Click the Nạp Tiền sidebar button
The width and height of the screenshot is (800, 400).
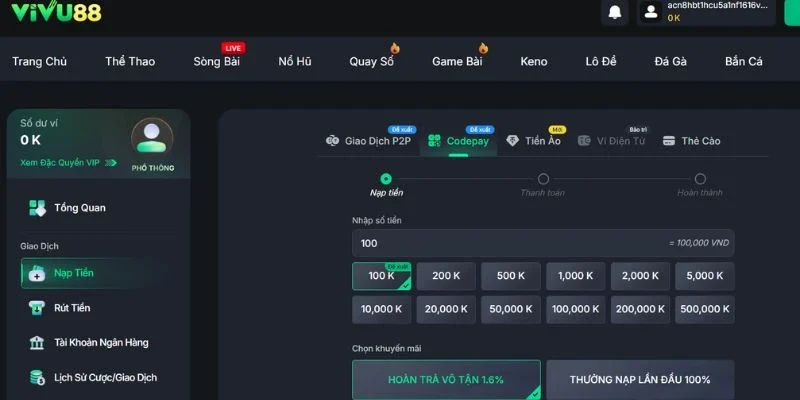[x=74, y=273]
